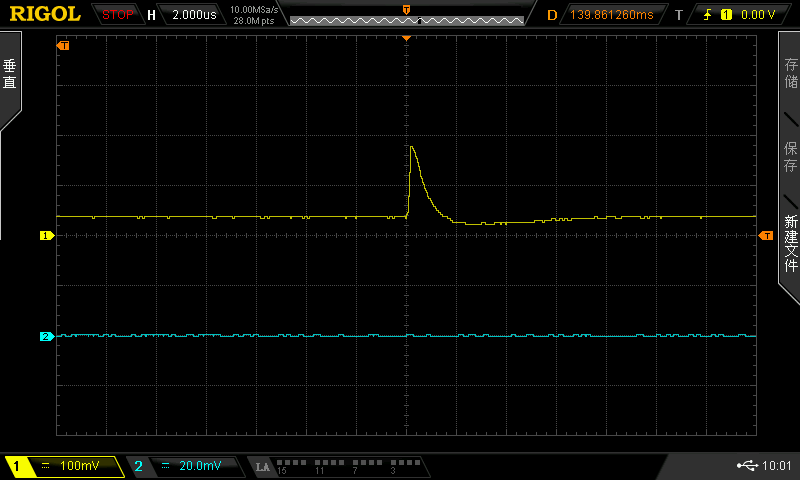Click the orange trigger position triangle atop grid

click(407, 39)
